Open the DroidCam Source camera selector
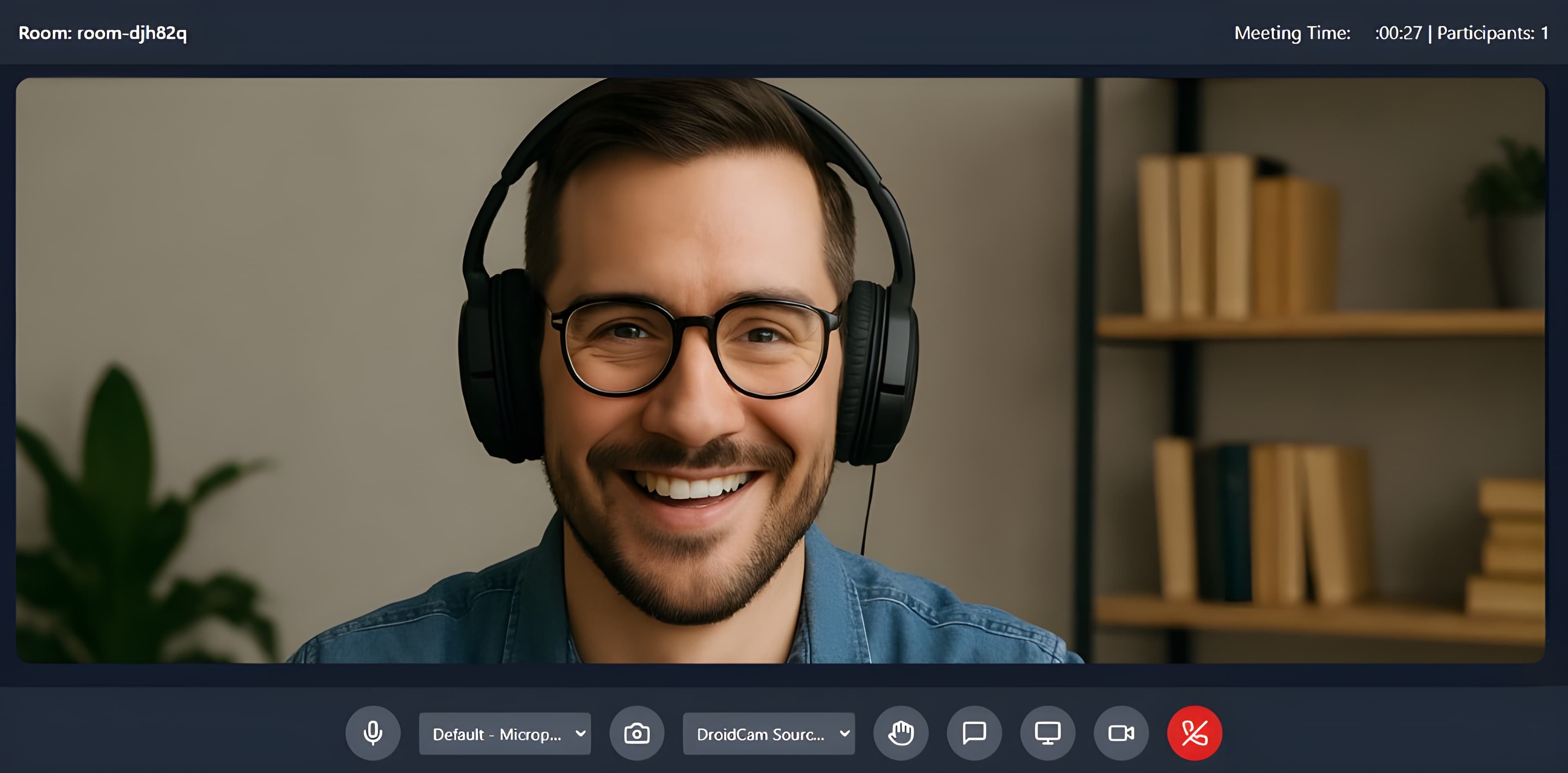This screenshot has width=1568, height=773. 769,733
